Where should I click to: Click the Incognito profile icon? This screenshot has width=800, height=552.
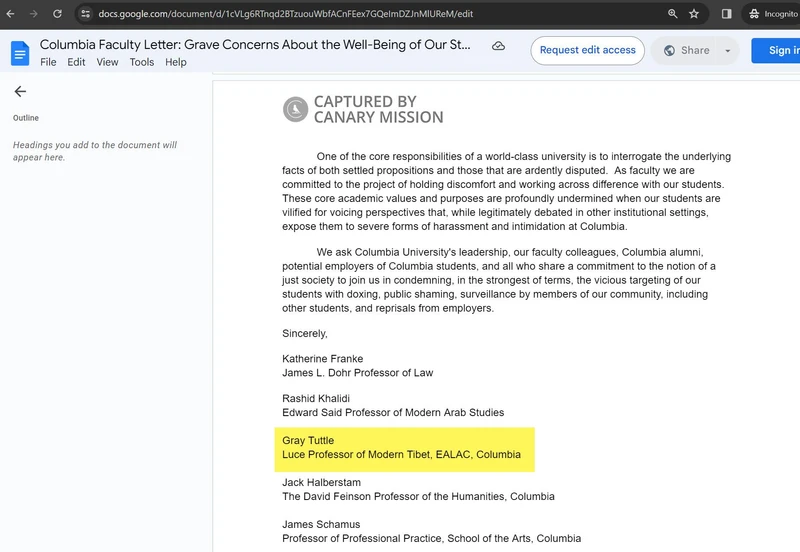(x=757, y=14)
